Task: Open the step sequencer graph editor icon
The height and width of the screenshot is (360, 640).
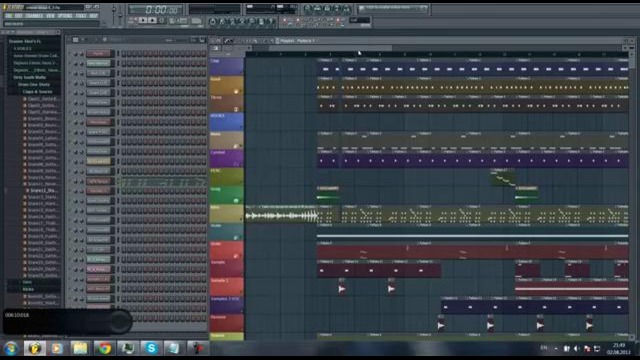Action: point(202,40)
